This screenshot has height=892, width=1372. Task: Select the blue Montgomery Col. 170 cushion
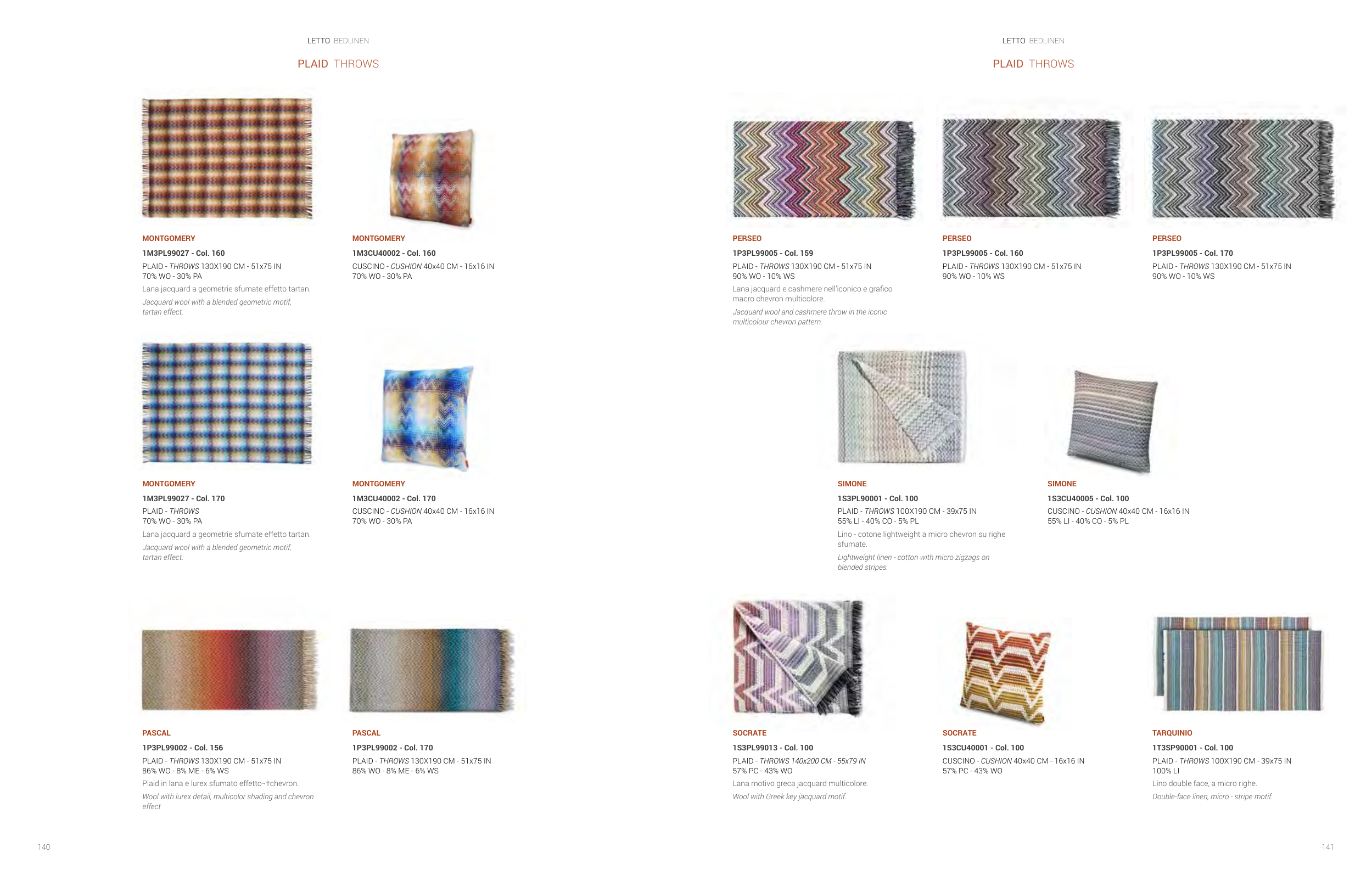click(427, 419)
